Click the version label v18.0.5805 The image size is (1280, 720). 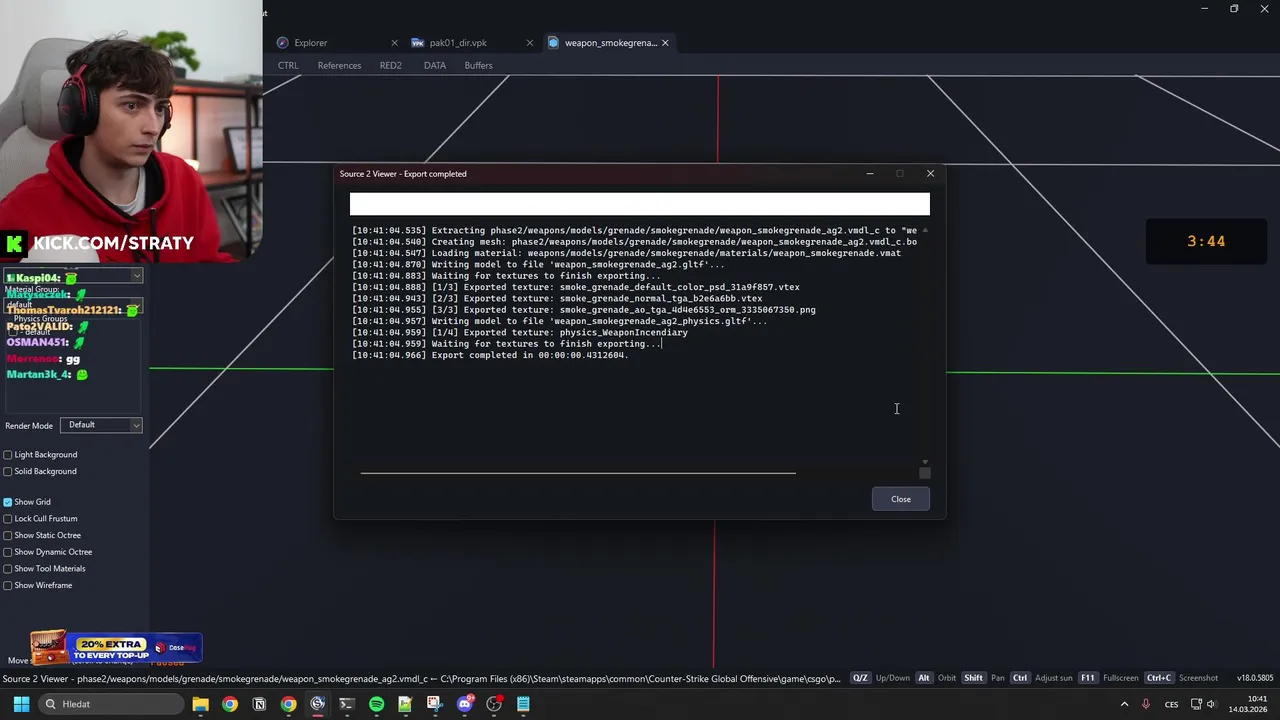click(1255, 678)
